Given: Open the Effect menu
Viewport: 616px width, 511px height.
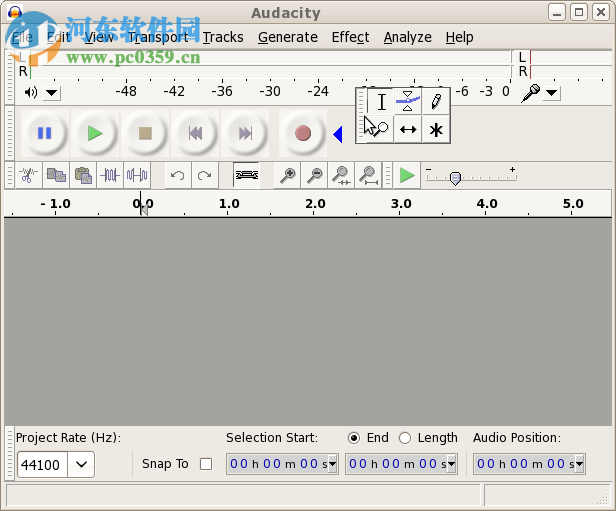Looking at the screenshot, I should [350, 37].
